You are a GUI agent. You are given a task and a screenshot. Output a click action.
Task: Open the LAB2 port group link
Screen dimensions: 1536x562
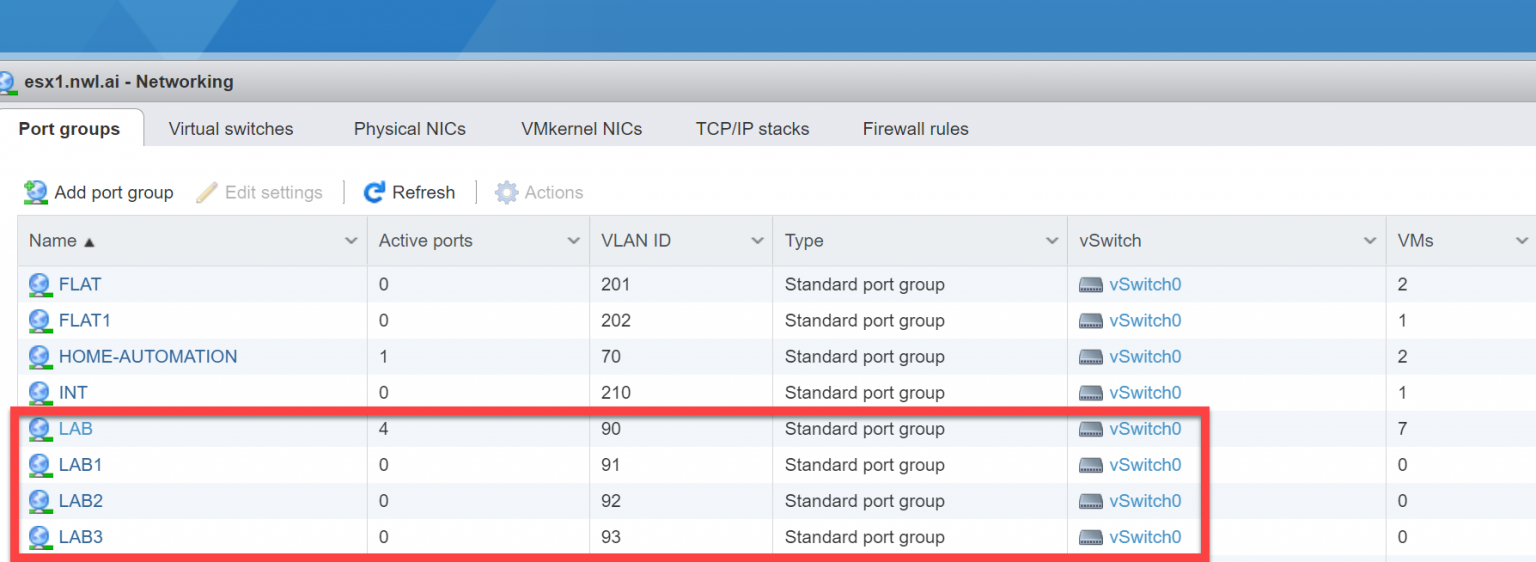tap(81, 501)
